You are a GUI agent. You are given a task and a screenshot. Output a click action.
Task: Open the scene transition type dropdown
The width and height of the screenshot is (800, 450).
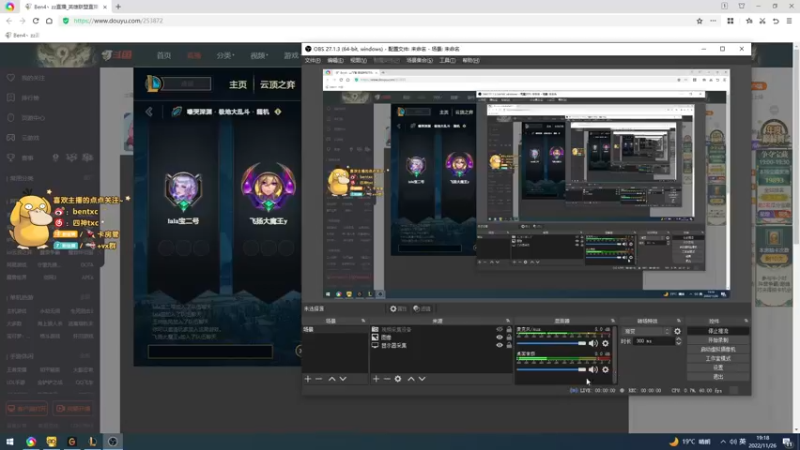[x=646, y=331]
